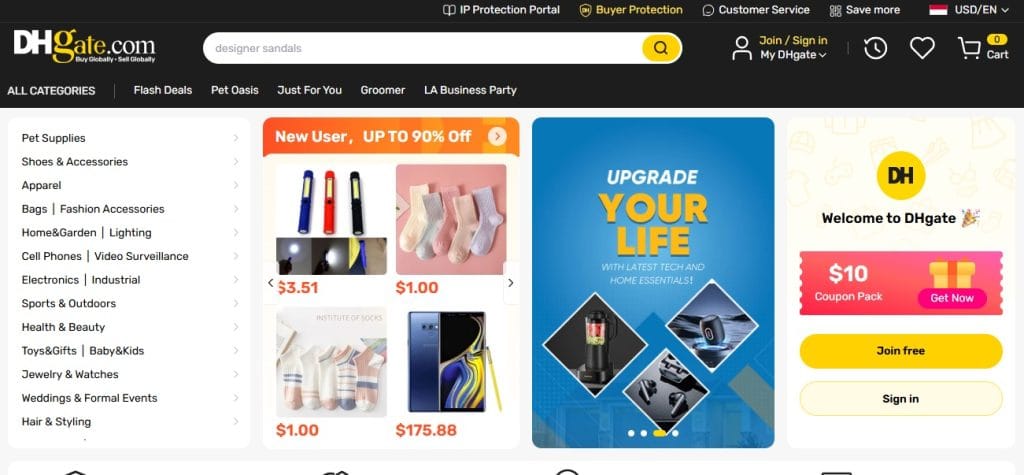Select the first banner carousel dot
Image resolution: width=1024 pixels, height=475 pixels.
point(631,433)
